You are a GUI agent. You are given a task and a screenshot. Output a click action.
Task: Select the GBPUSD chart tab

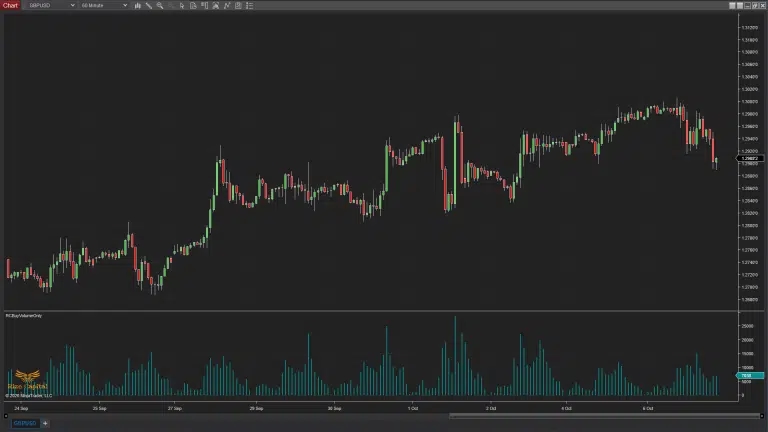pos(22,423)
